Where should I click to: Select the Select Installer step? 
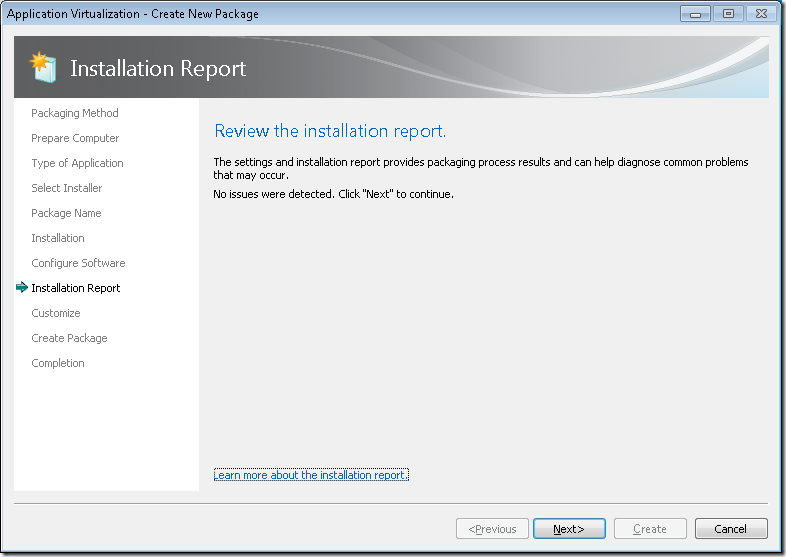[x=67, y=188]
